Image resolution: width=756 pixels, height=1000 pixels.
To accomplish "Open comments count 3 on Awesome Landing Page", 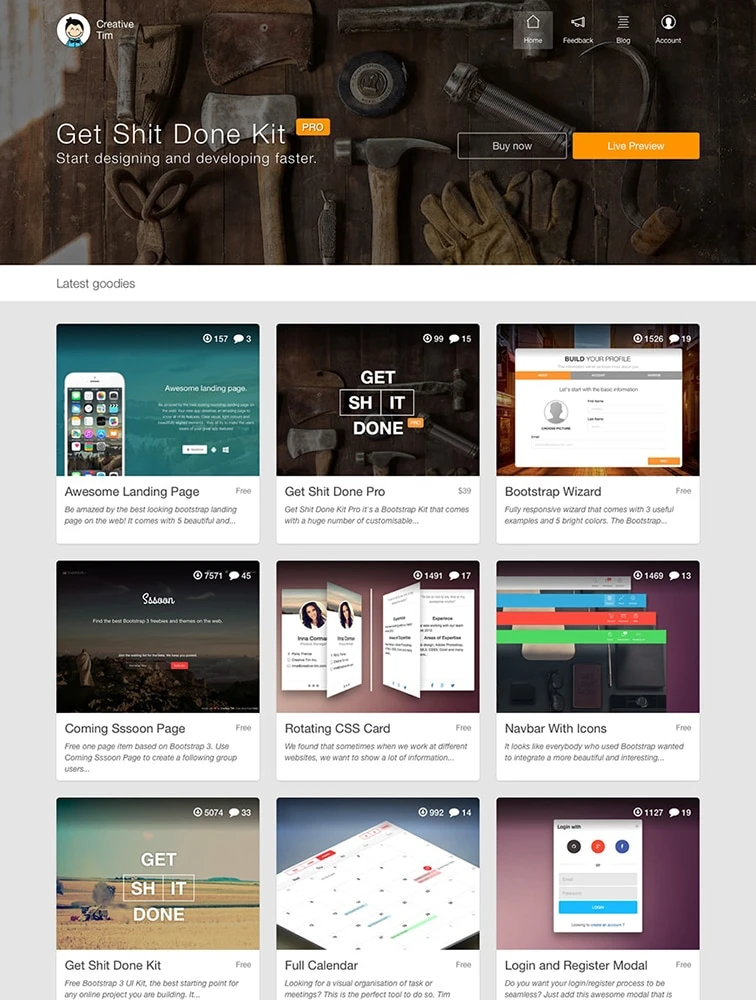I will point(242,339).
